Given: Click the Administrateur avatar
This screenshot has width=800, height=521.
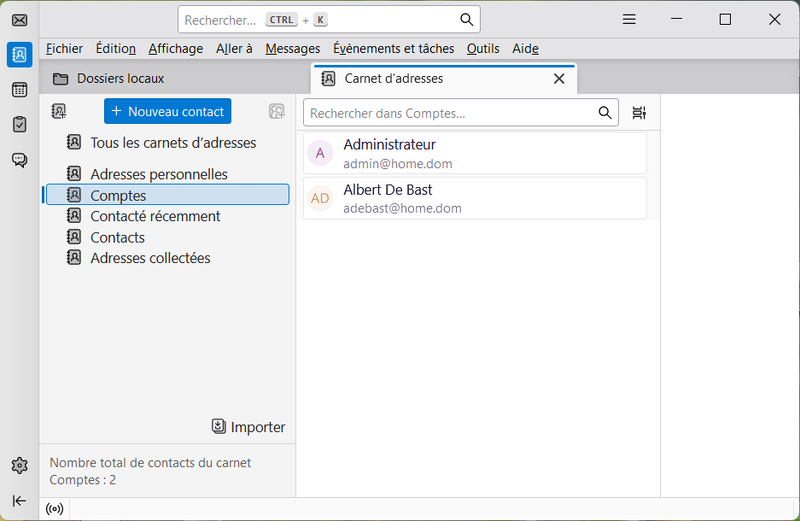Looking at the screenshot, I should (x=320, y=153).
